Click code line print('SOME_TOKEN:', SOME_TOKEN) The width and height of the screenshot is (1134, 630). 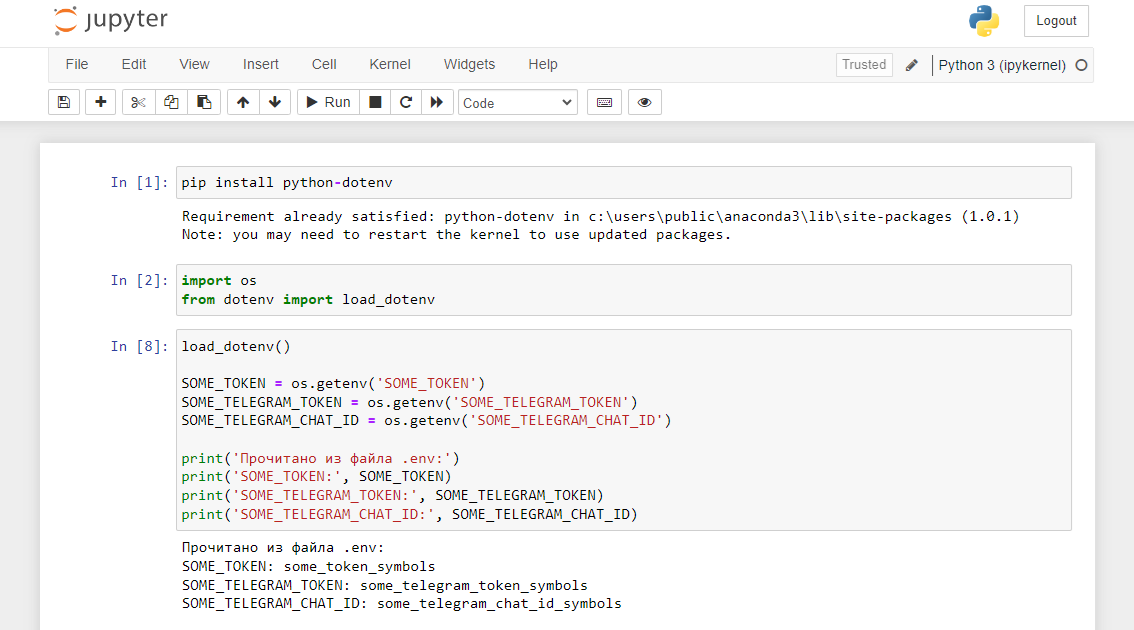[316, 477]
